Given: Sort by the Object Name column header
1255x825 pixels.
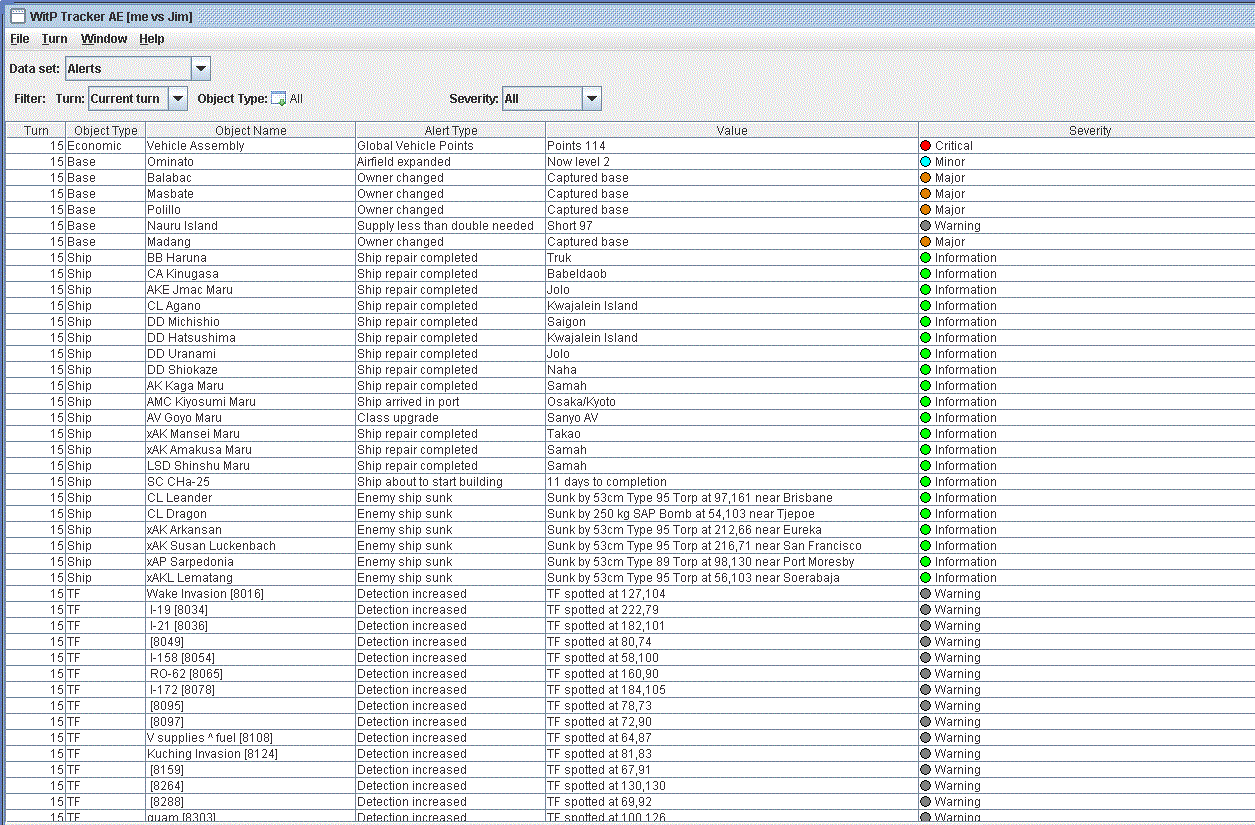Looking at the screenshot, I should point(250,130).
